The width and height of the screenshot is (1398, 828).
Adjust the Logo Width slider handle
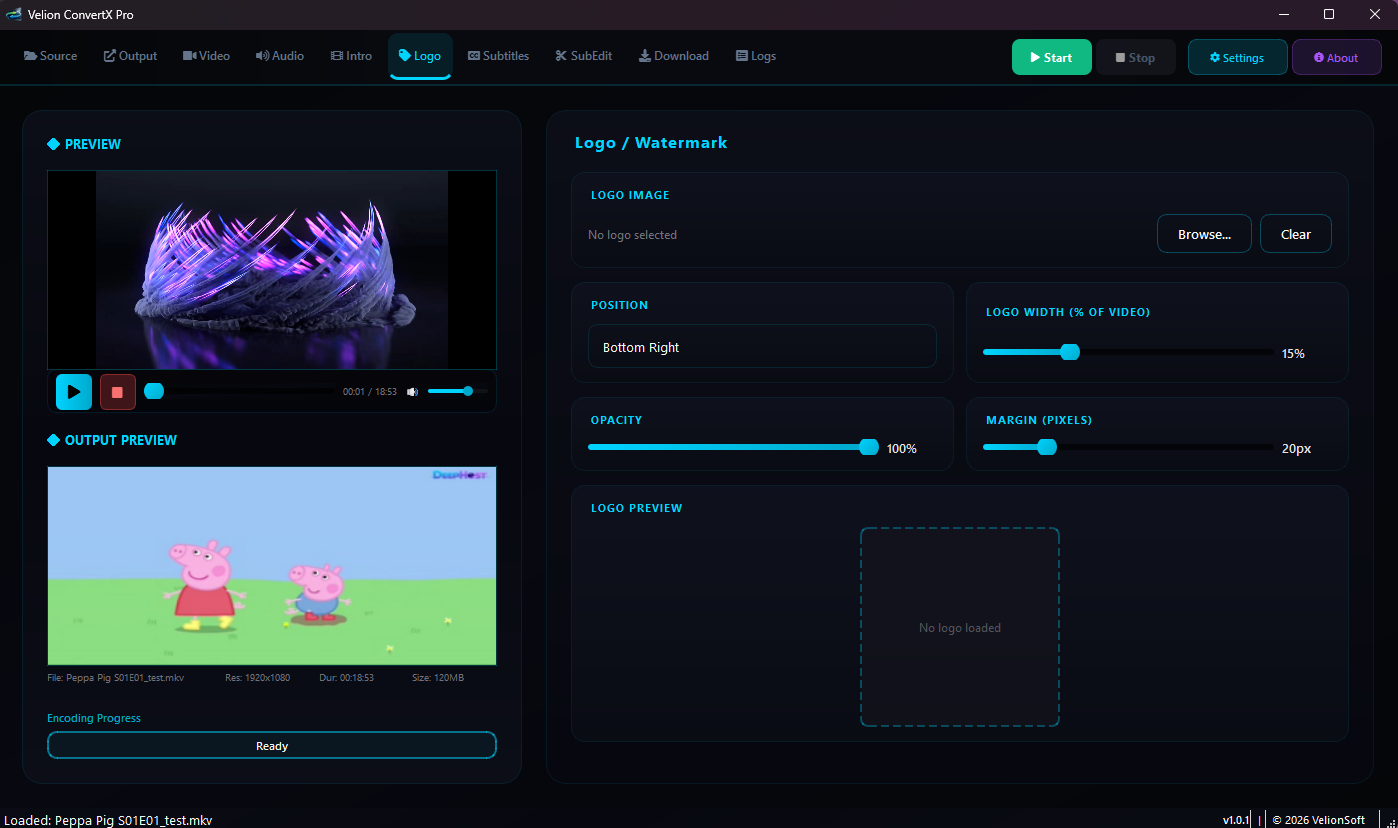(1070, 352)
